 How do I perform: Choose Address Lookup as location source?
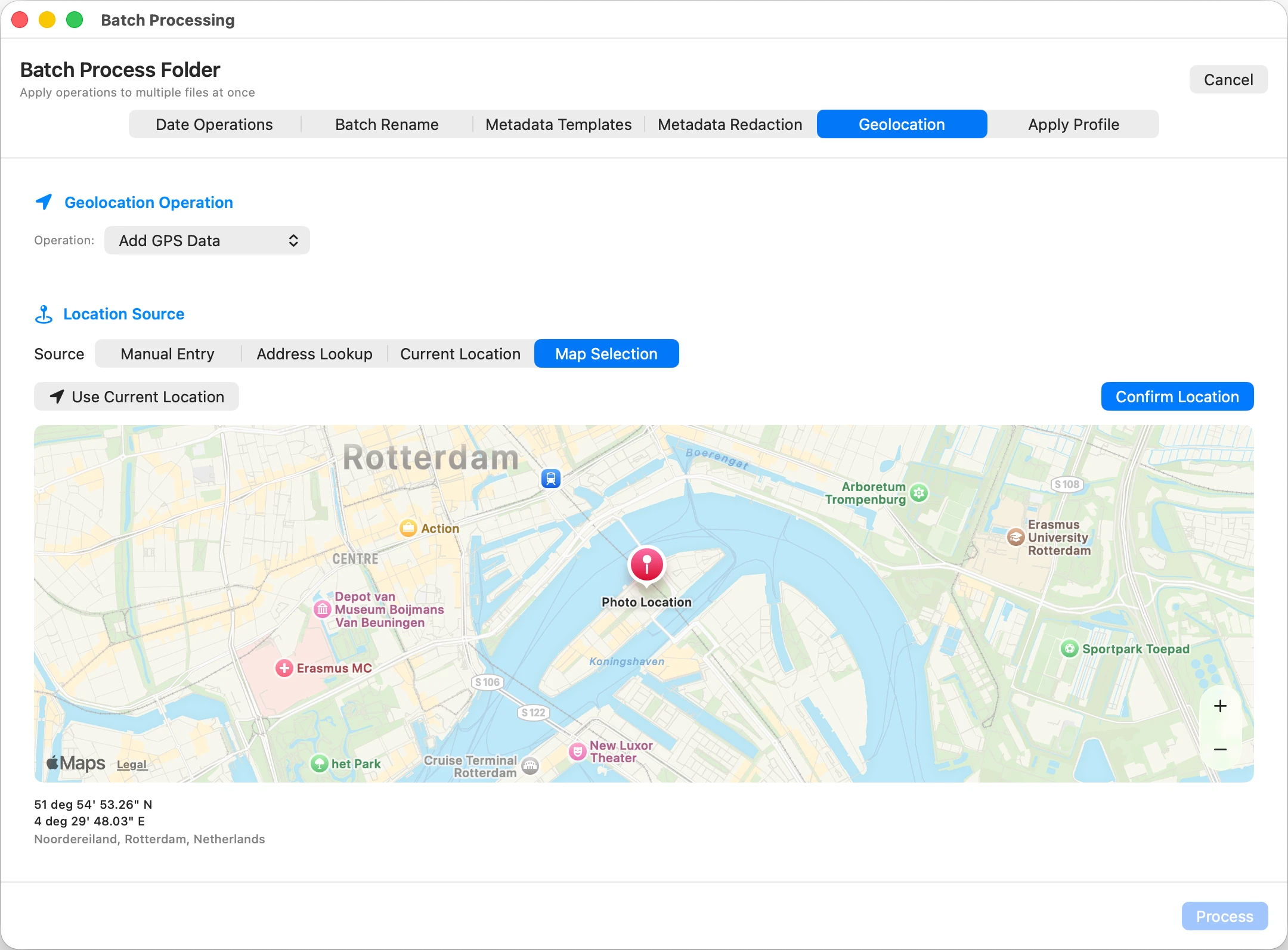pos(314,354)
